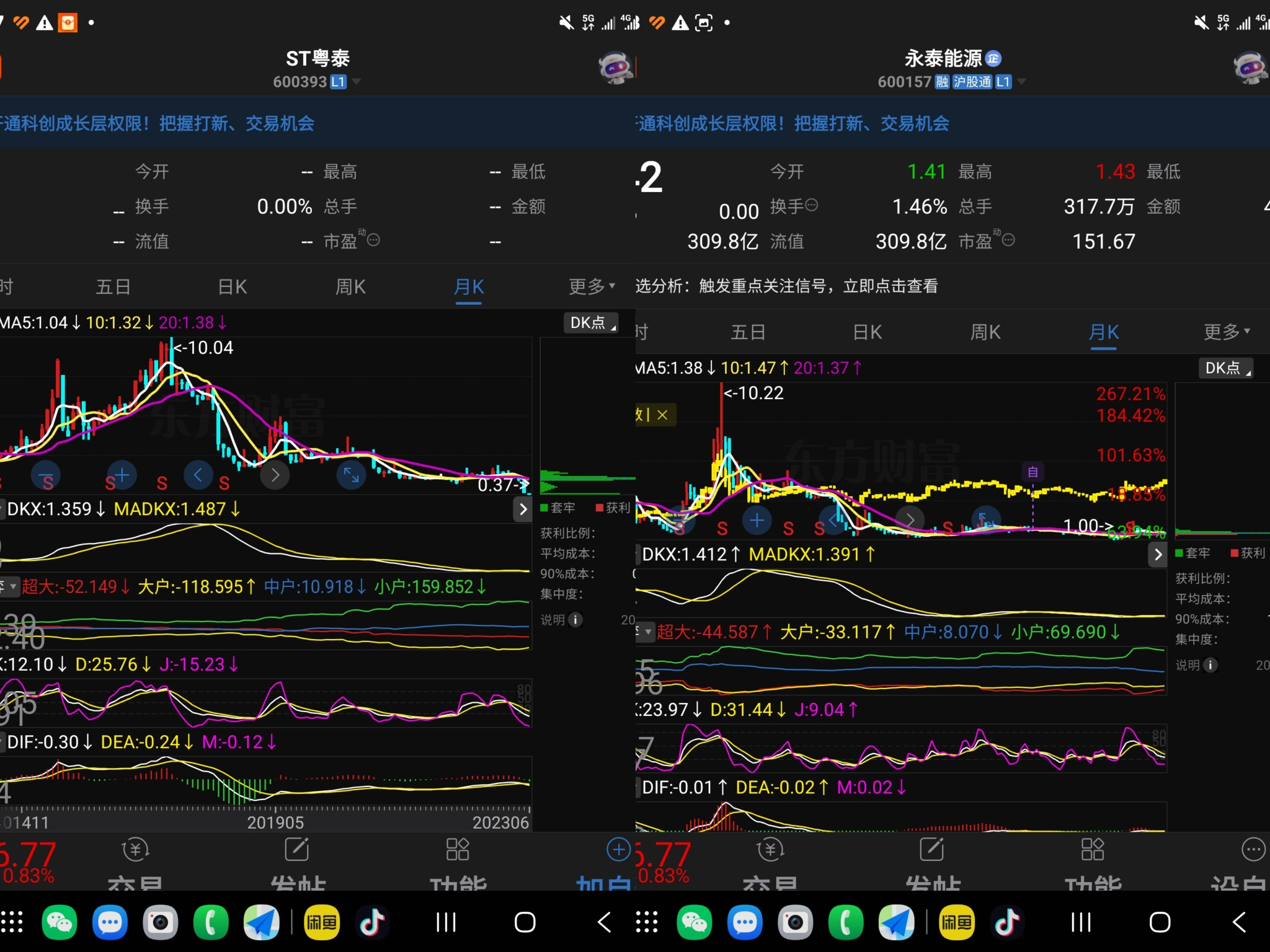Open Phone dialer from right navigation dock
1270x952 pixels.
[846, 922]
